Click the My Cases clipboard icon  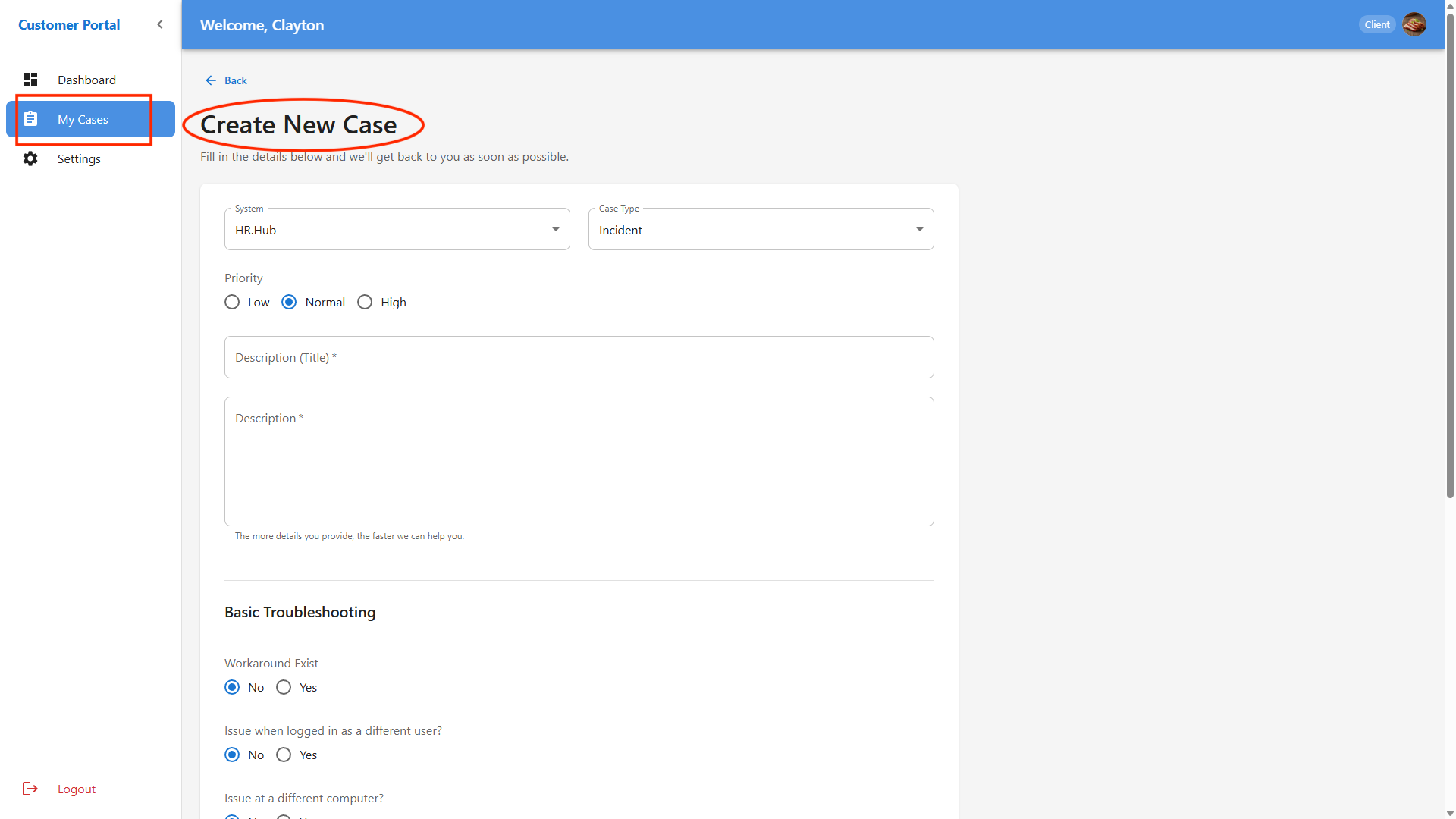tap(30, 119)
